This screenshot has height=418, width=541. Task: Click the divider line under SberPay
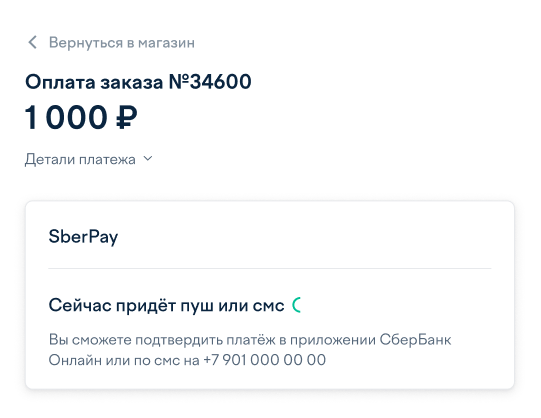pyautogui.click(x=269, y=268)
